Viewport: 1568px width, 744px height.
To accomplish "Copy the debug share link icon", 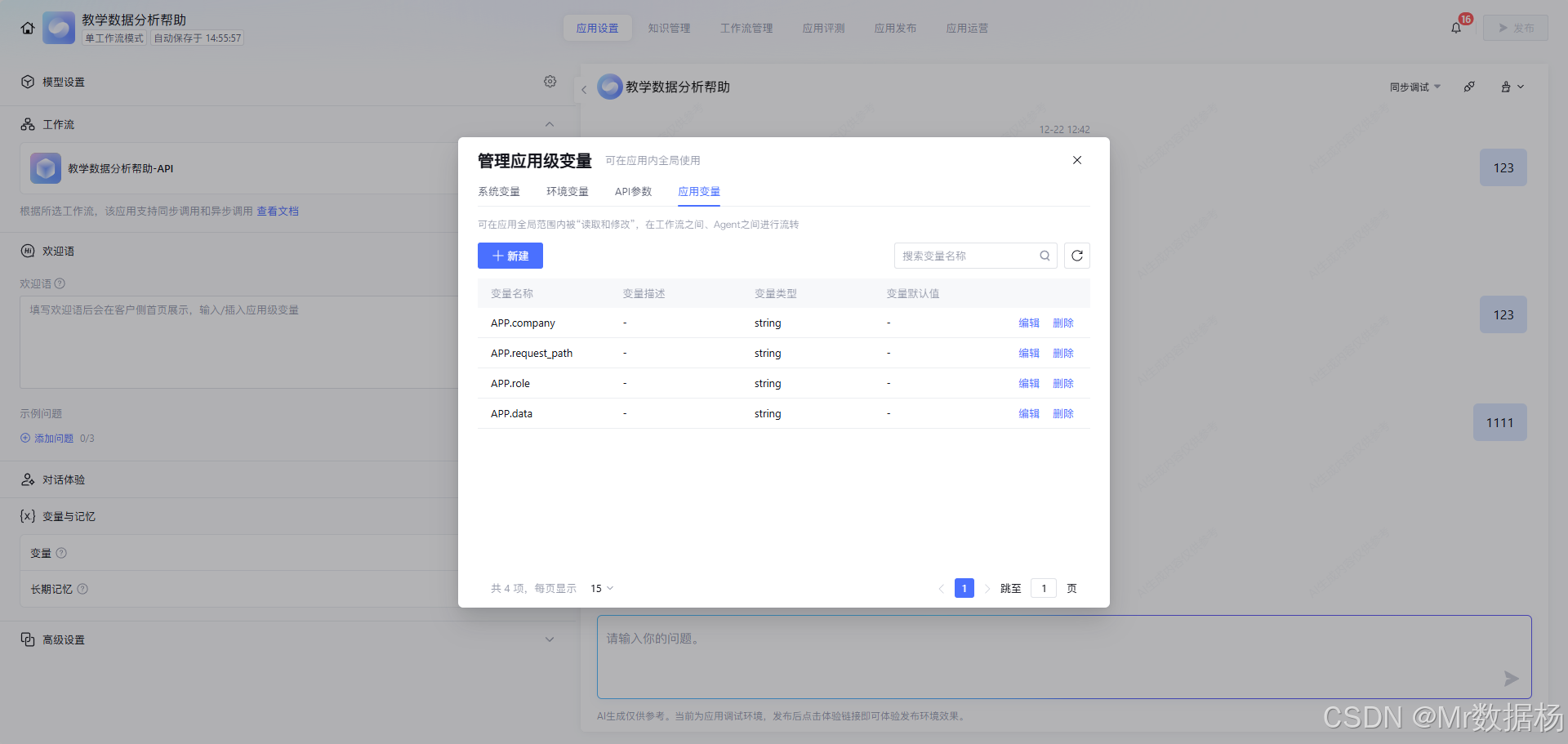I will pyautogui.click(x=1469, y=87).
